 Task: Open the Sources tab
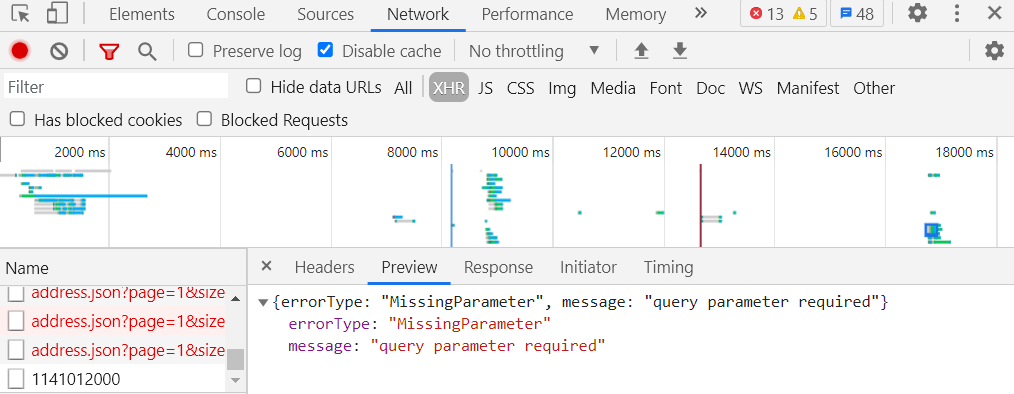click(325, 14)
